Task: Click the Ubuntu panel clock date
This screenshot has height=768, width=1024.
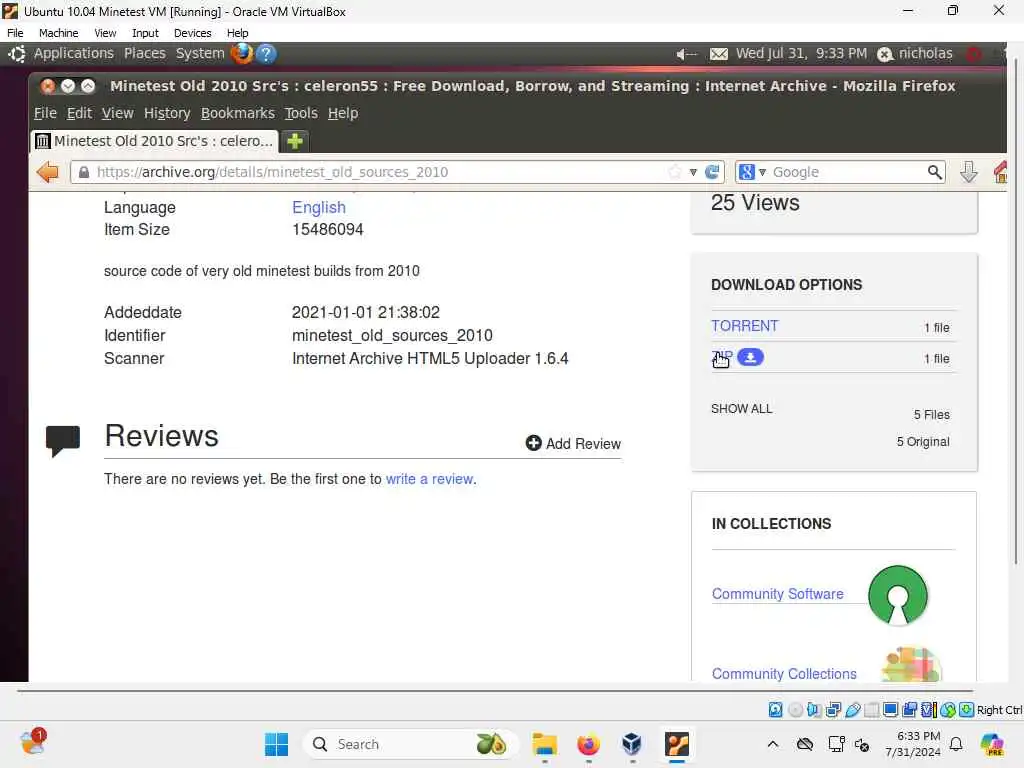Action: point(801,54)
